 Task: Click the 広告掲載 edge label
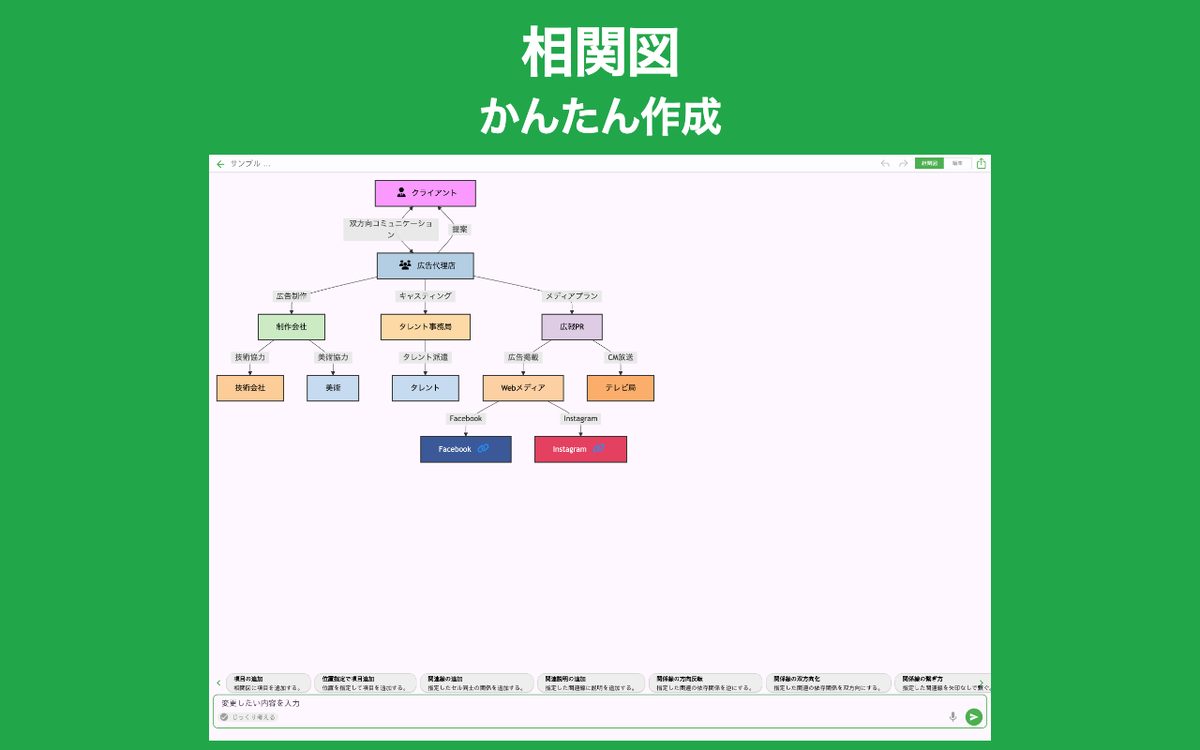coord(523,357)
